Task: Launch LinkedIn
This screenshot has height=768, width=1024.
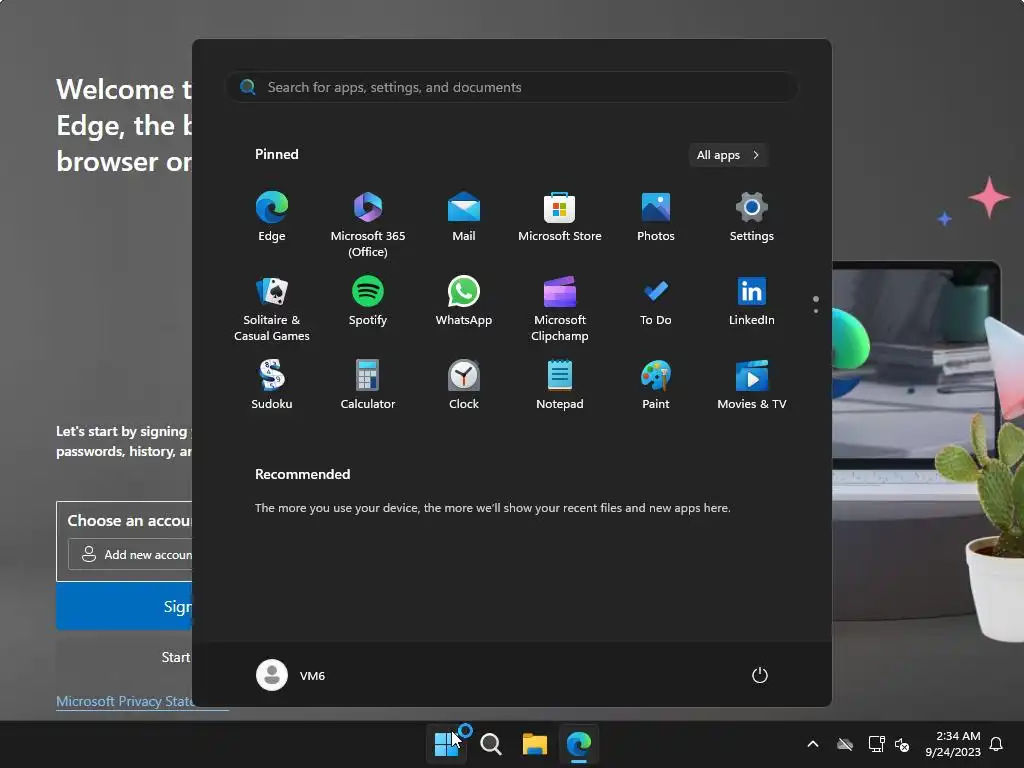Action: [752, 301]
